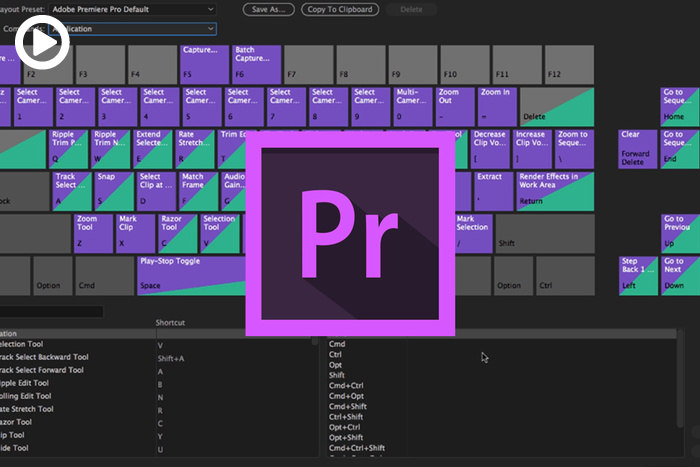Screen dimensions: 700x467
Task: Select the Selection Tool V key
Action: click(x=220, y=234)
